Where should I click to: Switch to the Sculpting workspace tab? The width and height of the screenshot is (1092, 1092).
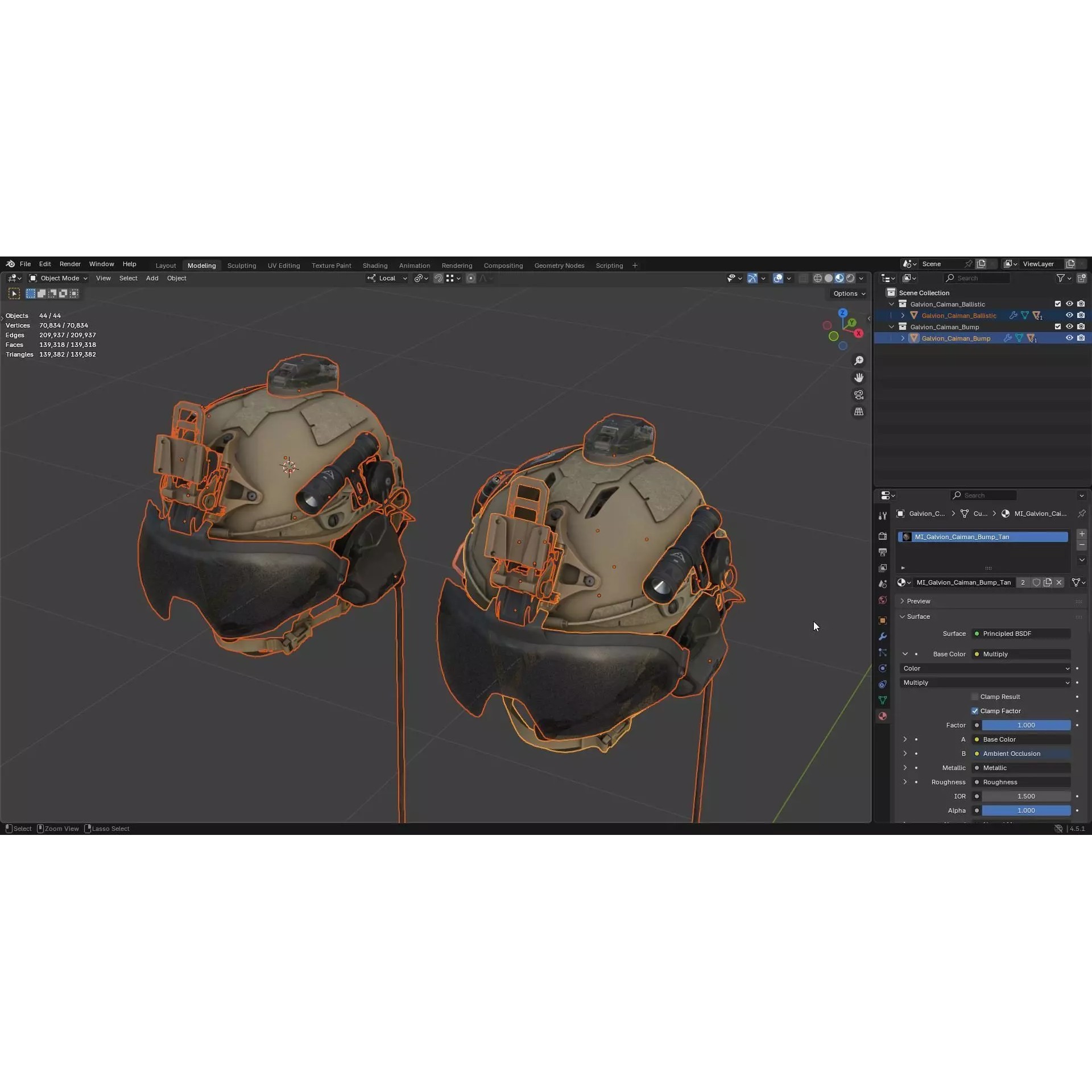click(241, 265)
